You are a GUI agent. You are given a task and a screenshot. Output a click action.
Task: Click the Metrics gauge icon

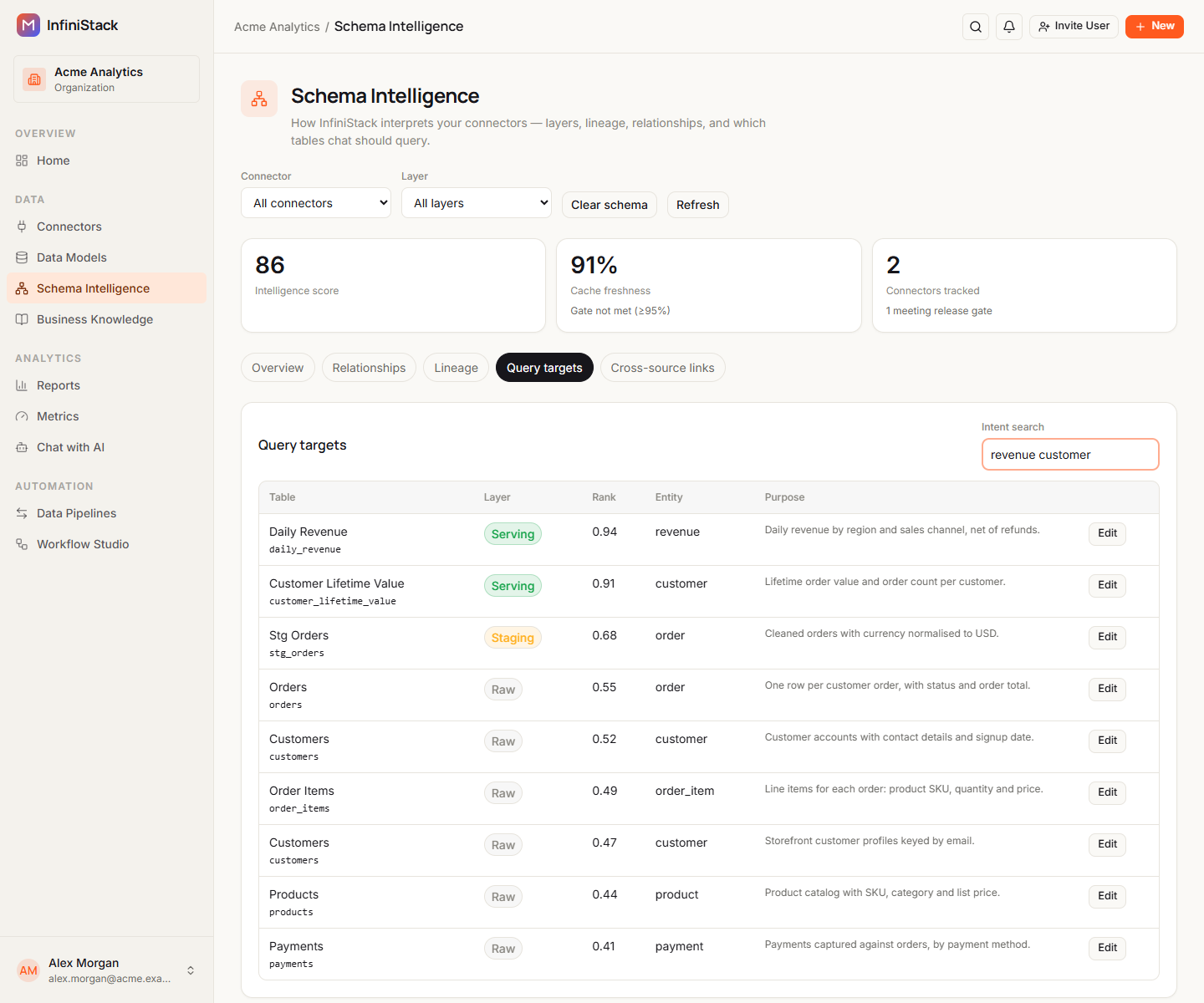click(x=22, y=416)
